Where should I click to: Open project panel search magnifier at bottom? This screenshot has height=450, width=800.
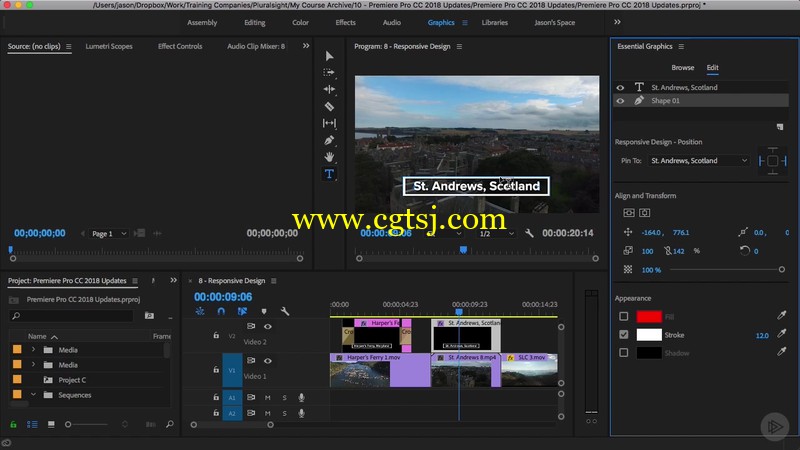pos(169,424)
